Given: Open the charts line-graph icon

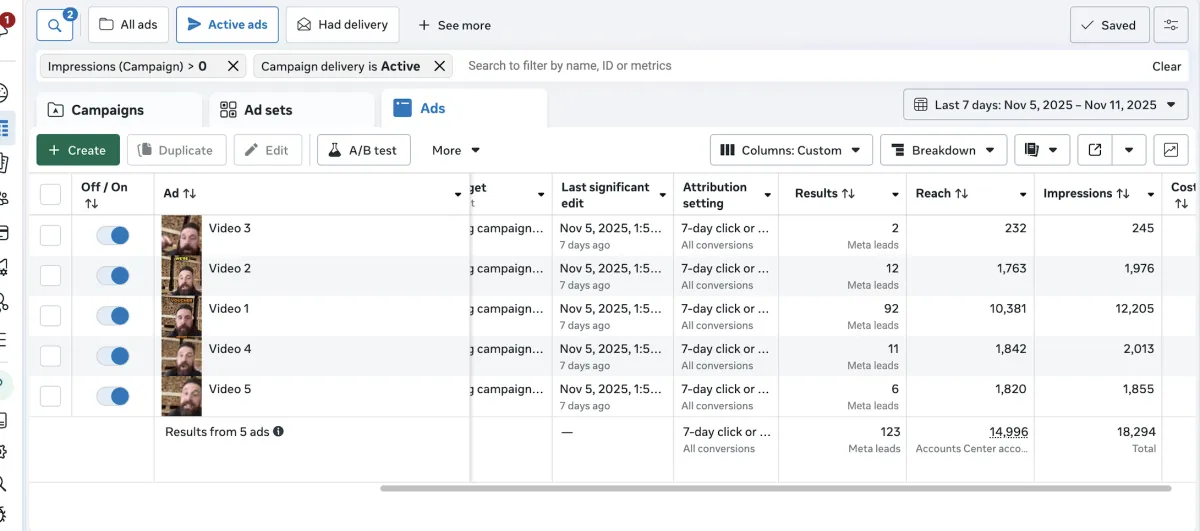Looking at the screenshot, I should 1170,150.
